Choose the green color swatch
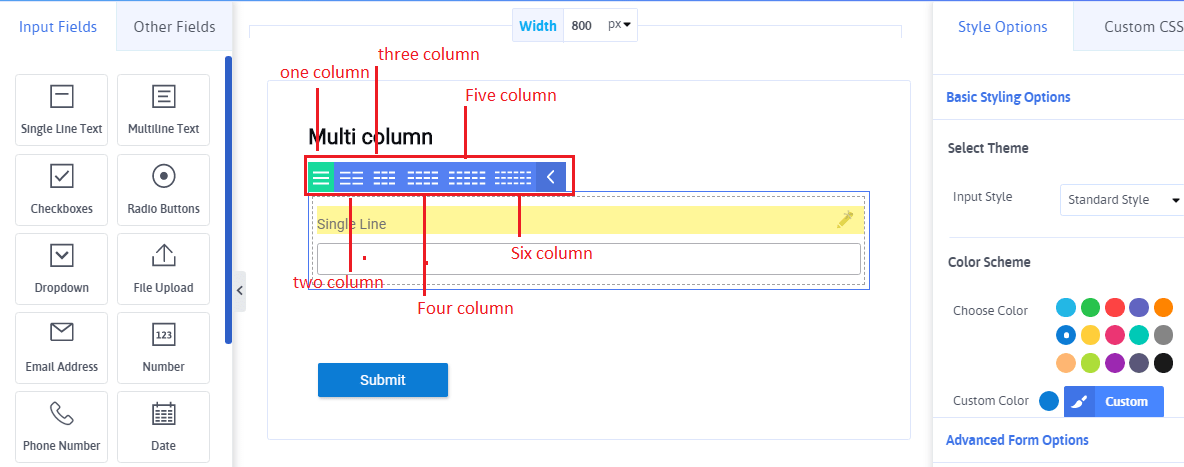1184x467 pixels. (1090, 307)
